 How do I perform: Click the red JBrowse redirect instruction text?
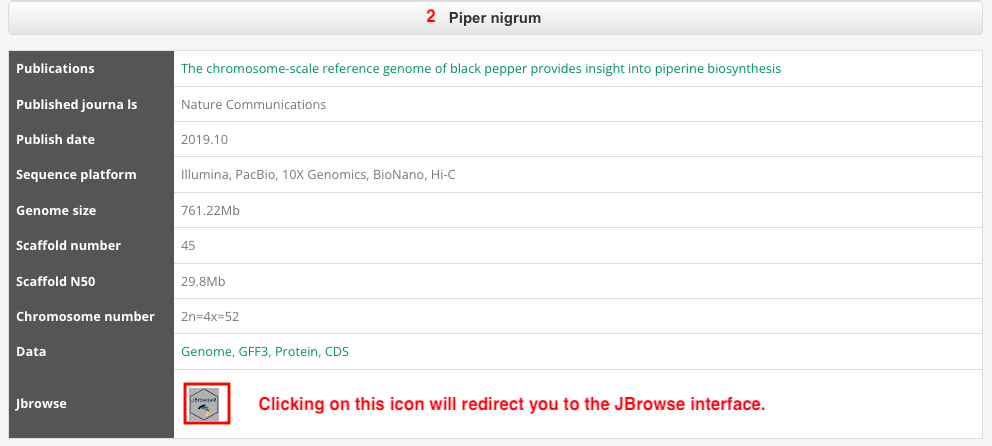[x=512, y=404]
